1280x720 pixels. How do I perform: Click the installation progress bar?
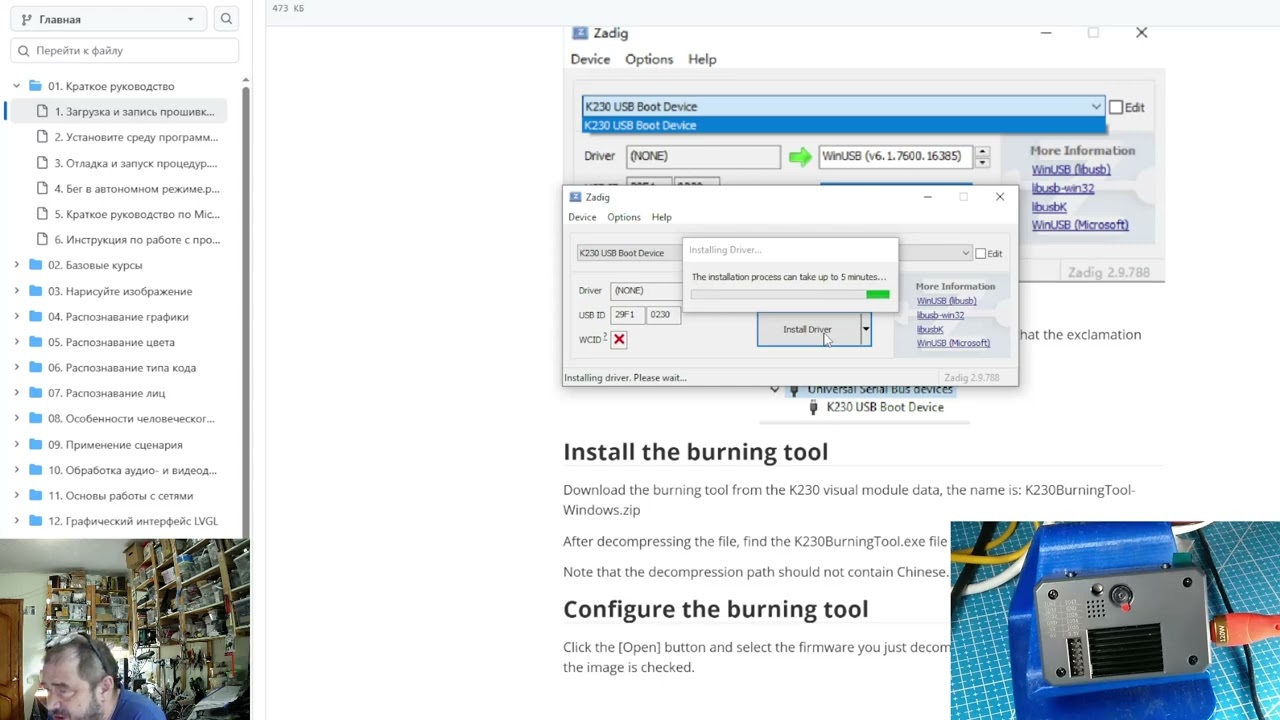pyautogui.click(x=789, y=294)
